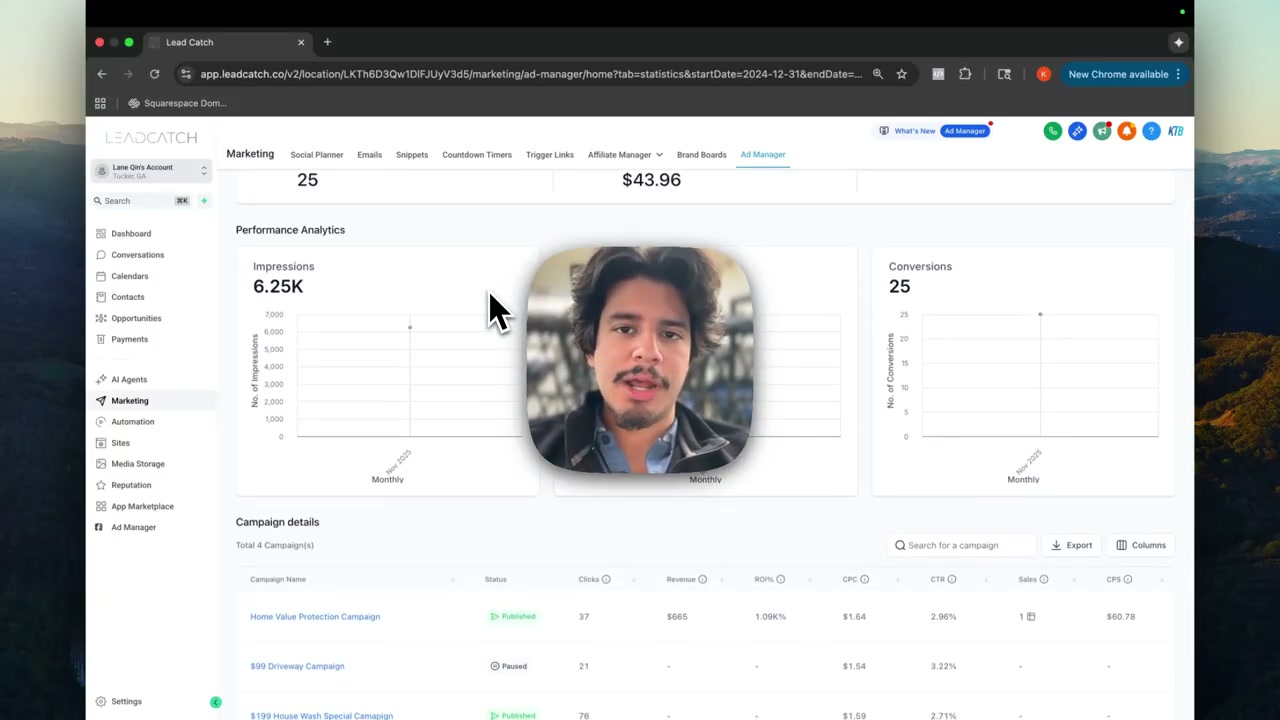The width and height of the screenshot is (1280, 720).
Task: Click the green quick-add lightning icon beside Search
Action: (203, 201)
